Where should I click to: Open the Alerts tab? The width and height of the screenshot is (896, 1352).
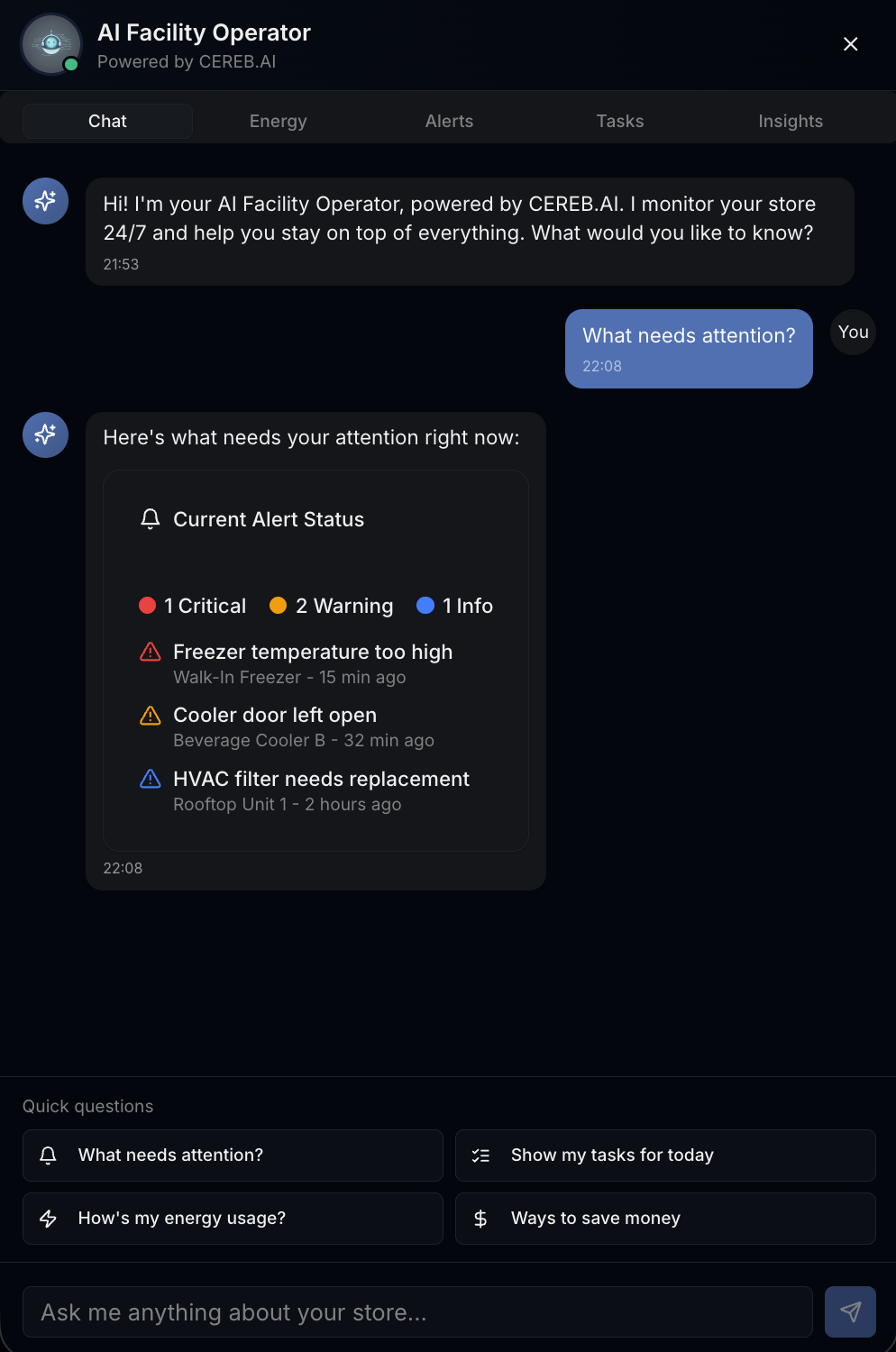pos(449,120)
